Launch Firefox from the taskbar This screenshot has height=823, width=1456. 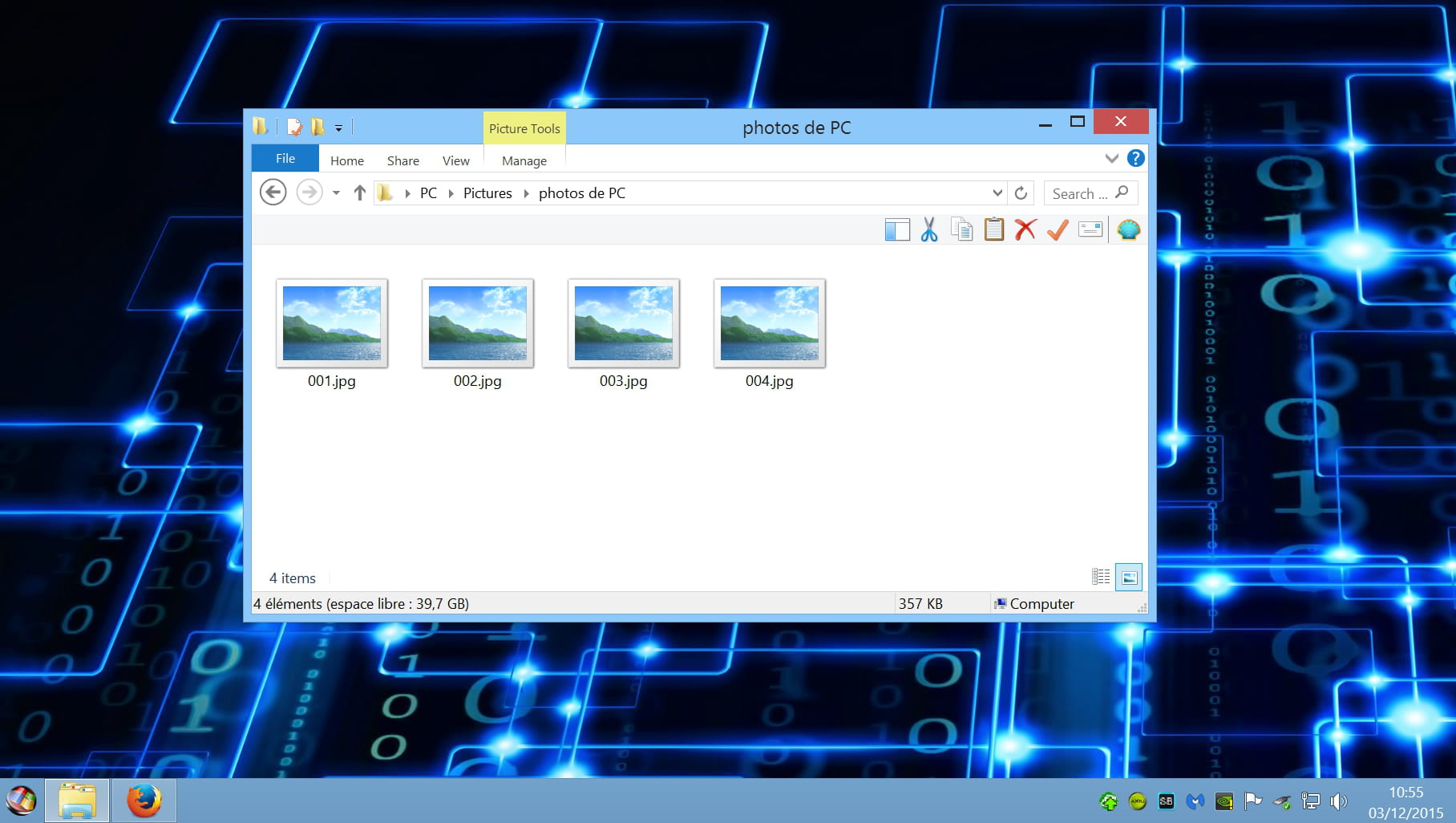pyautogui.click(x=144, y=801)
